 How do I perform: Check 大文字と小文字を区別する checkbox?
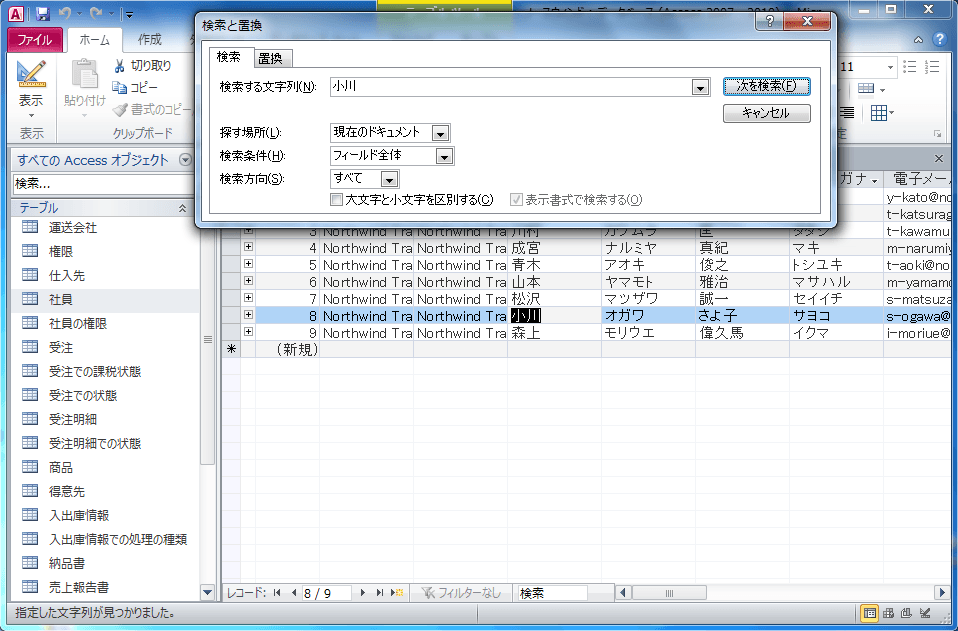(336, 200)
